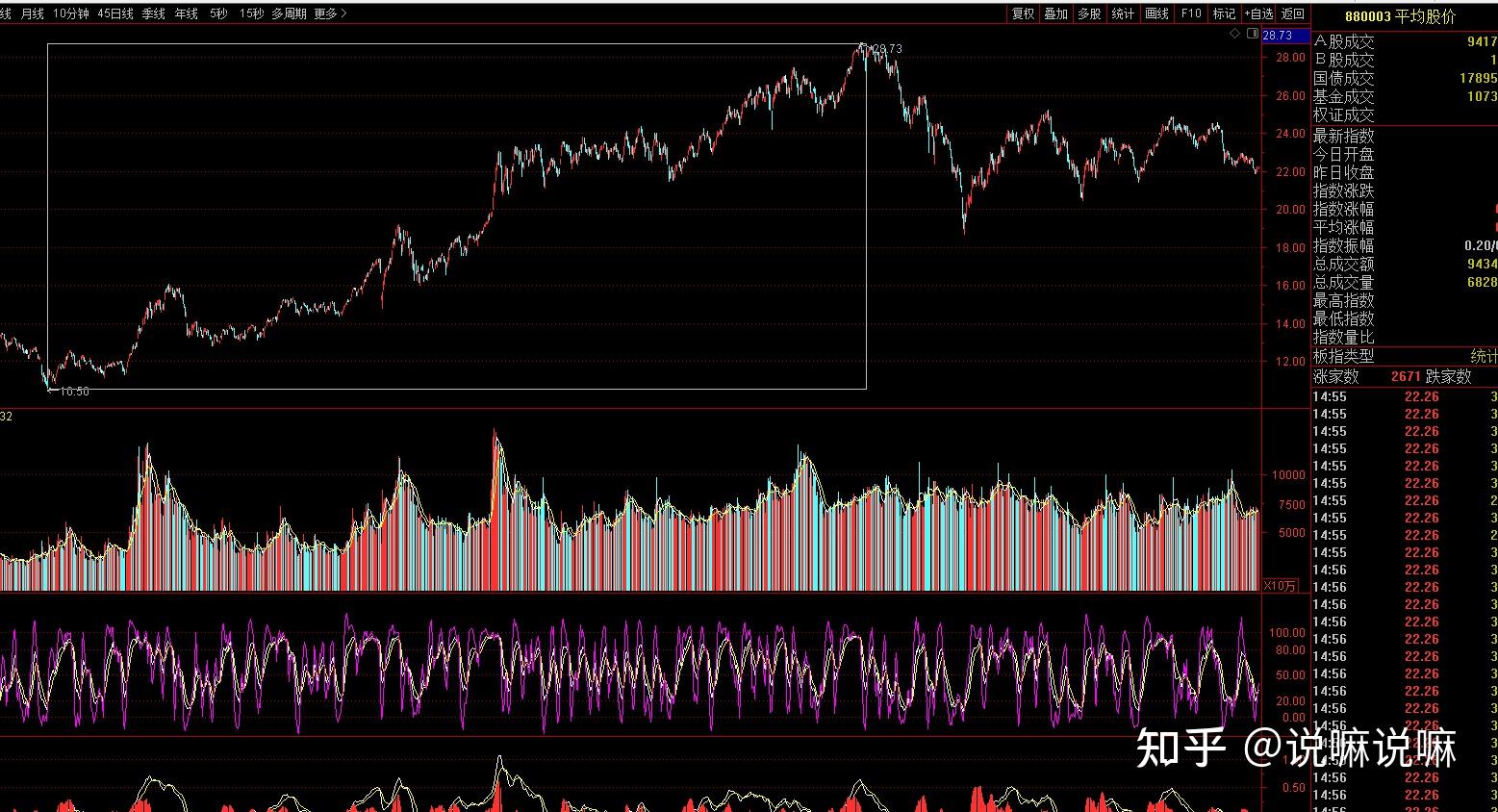
Task: Click the 880003 平均股价 title
Action: (x=1400, y=16)
